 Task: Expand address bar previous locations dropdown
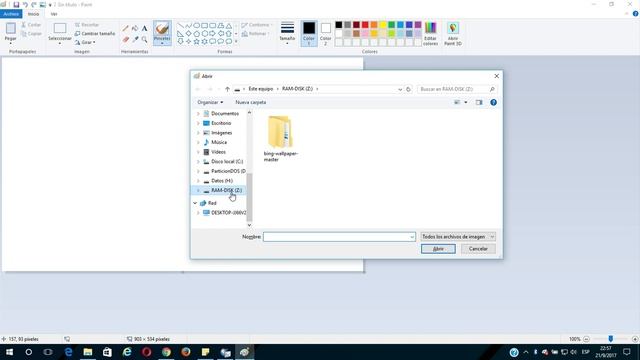[x=400, y=89]
